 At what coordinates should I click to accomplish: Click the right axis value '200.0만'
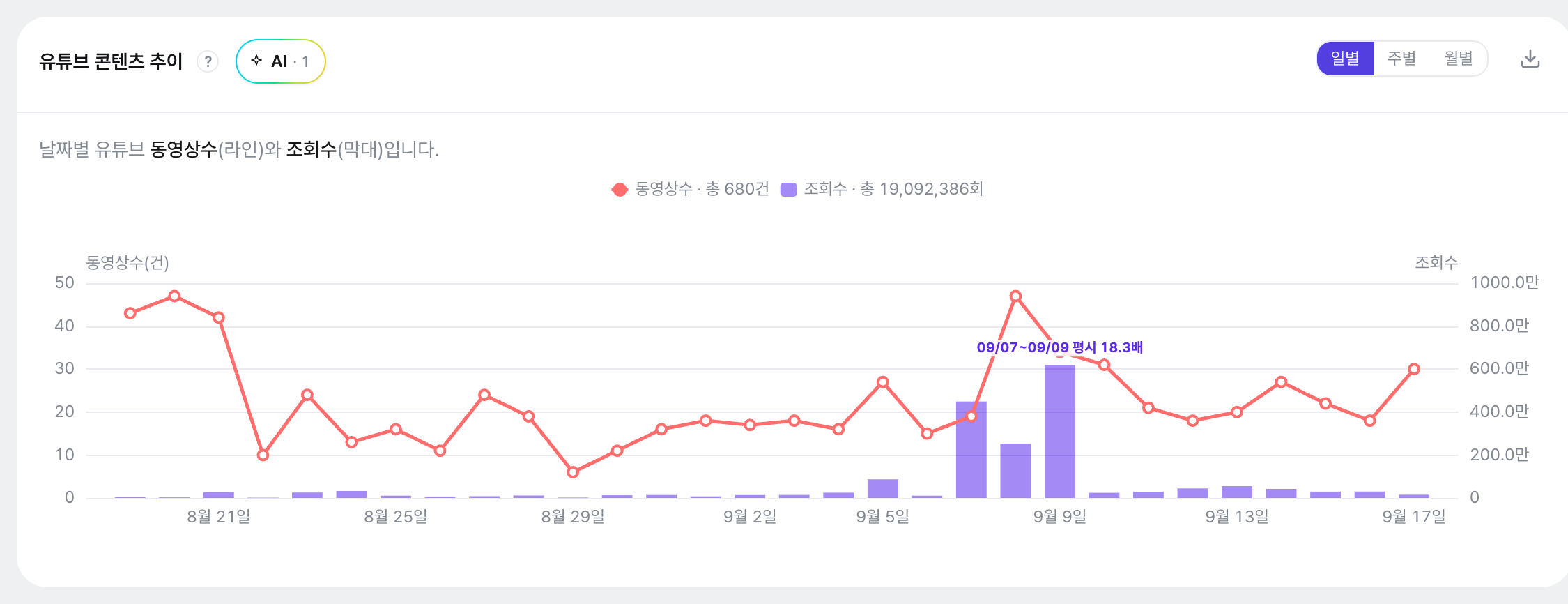[1499, 455]
